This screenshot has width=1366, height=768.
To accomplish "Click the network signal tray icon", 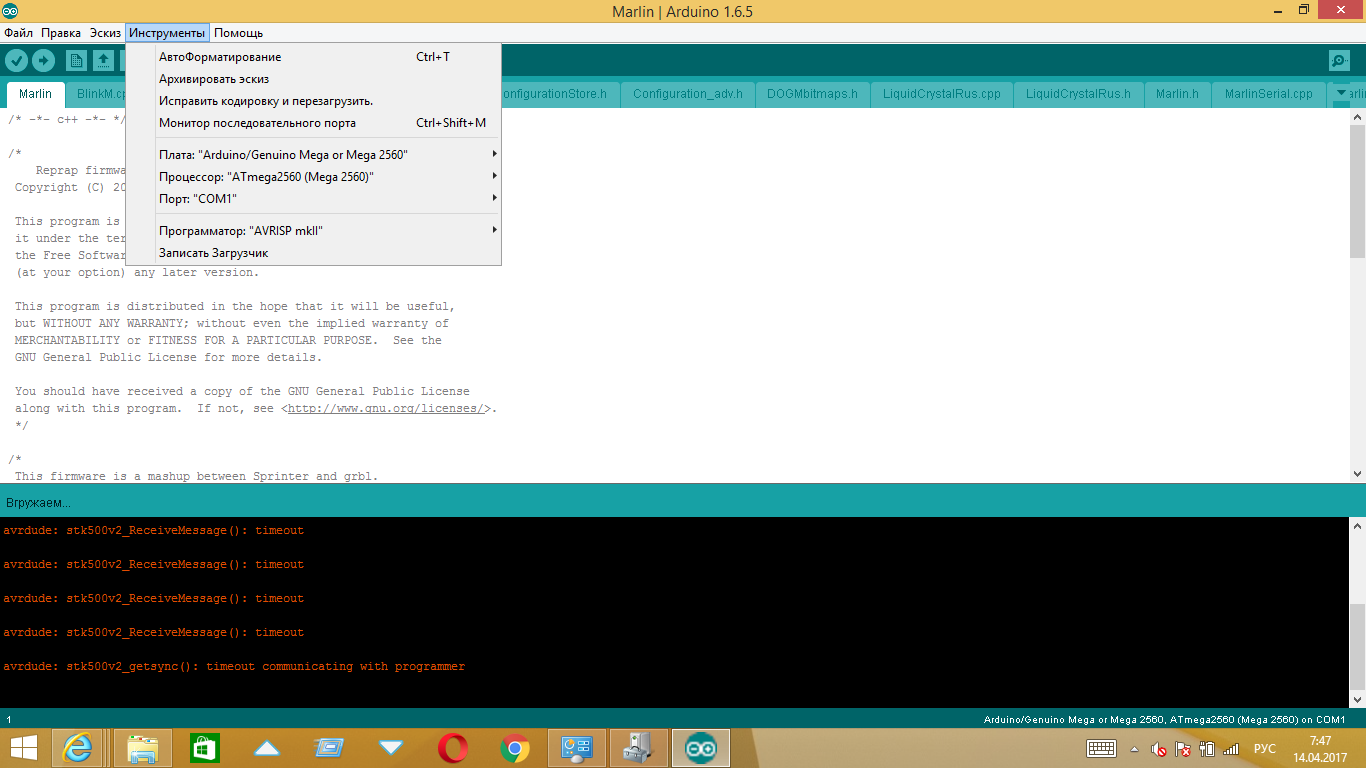I will 1231,748.
